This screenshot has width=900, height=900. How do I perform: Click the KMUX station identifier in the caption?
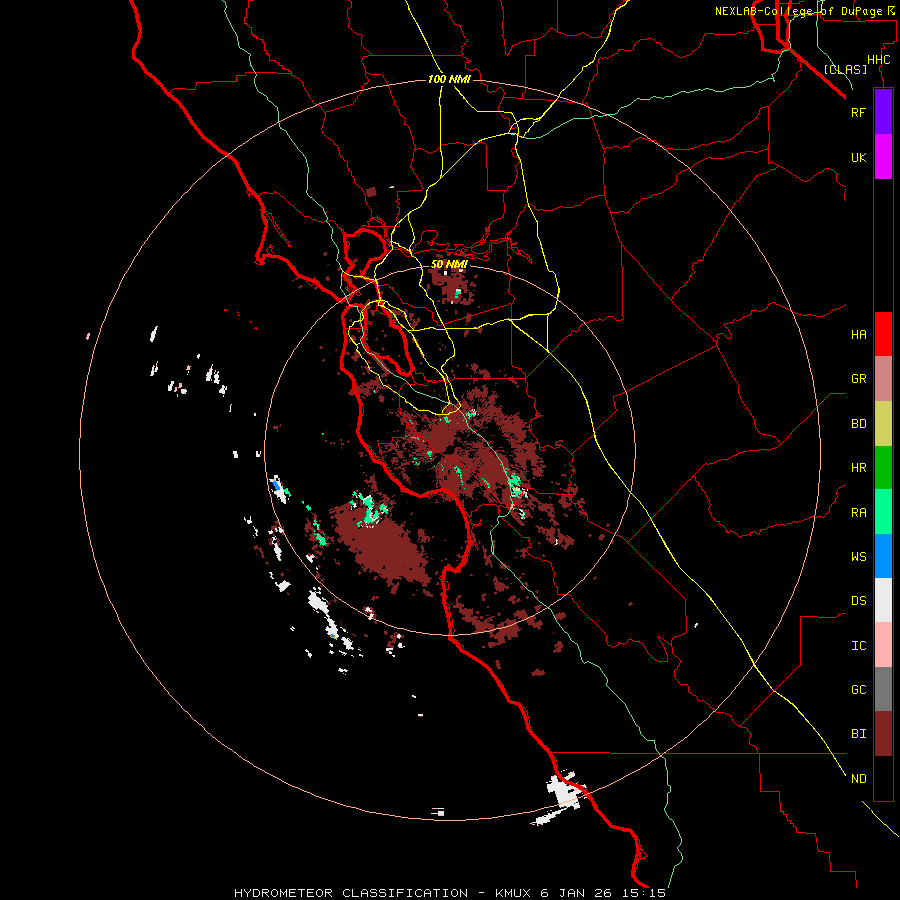513,893
